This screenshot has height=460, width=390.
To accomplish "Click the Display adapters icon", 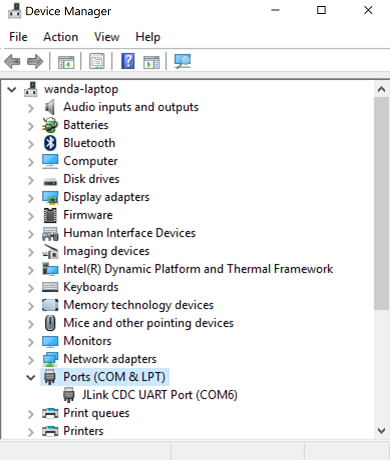I will pos(50,197).
